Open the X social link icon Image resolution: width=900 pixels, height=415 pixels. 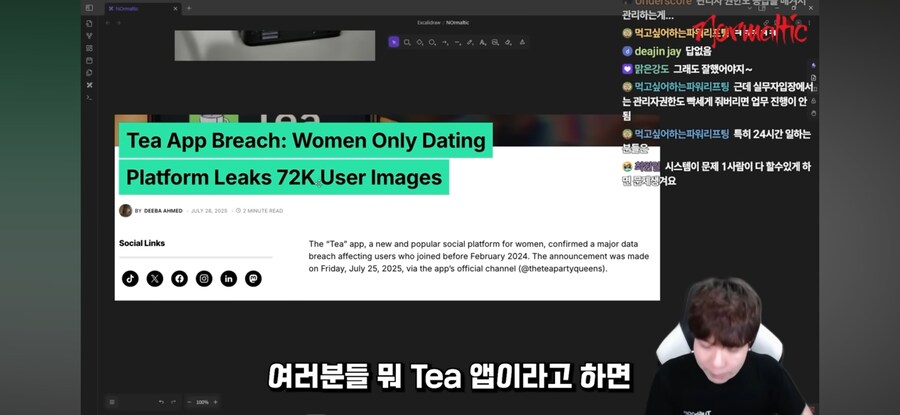point(155,279)
